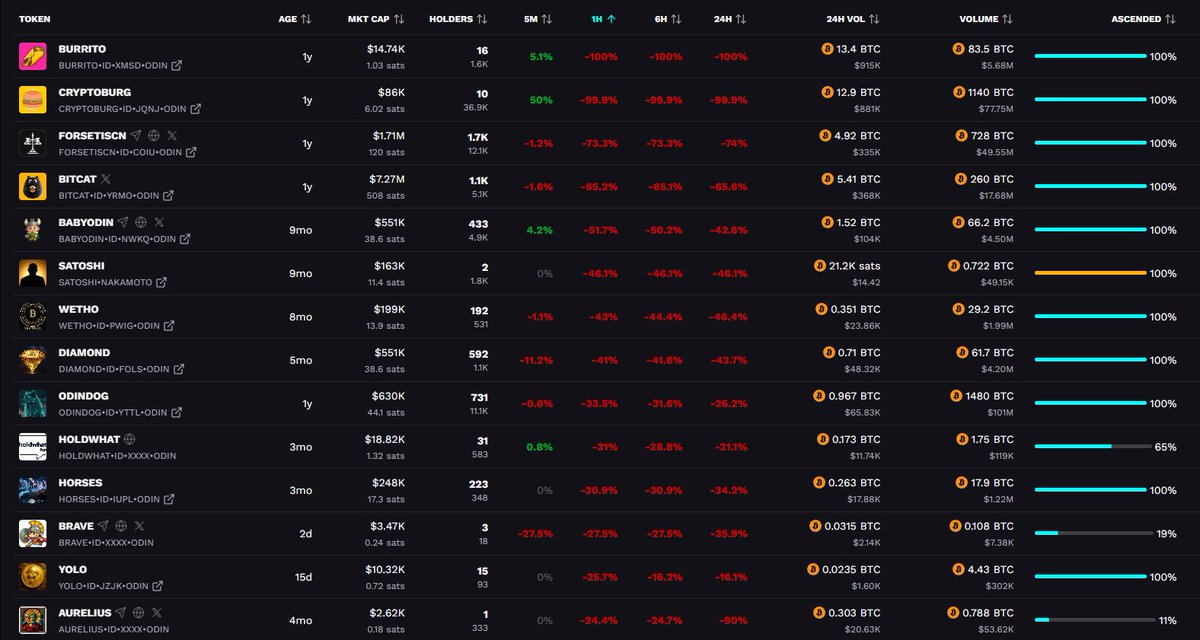Click external link icon for BABYODIN•ID•NWKQ•ODIN
The image size is (1200, 640).
[185, 240]
